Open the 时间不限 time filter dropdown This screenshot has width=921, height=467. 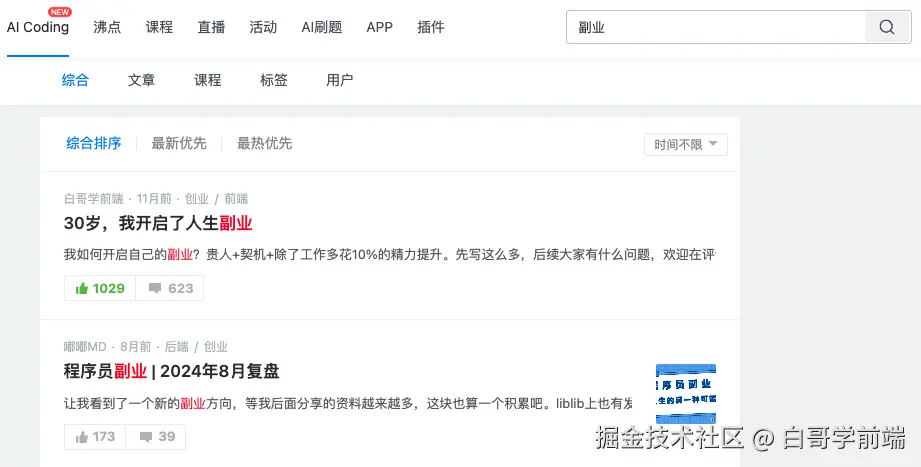(x=685, y=145)
